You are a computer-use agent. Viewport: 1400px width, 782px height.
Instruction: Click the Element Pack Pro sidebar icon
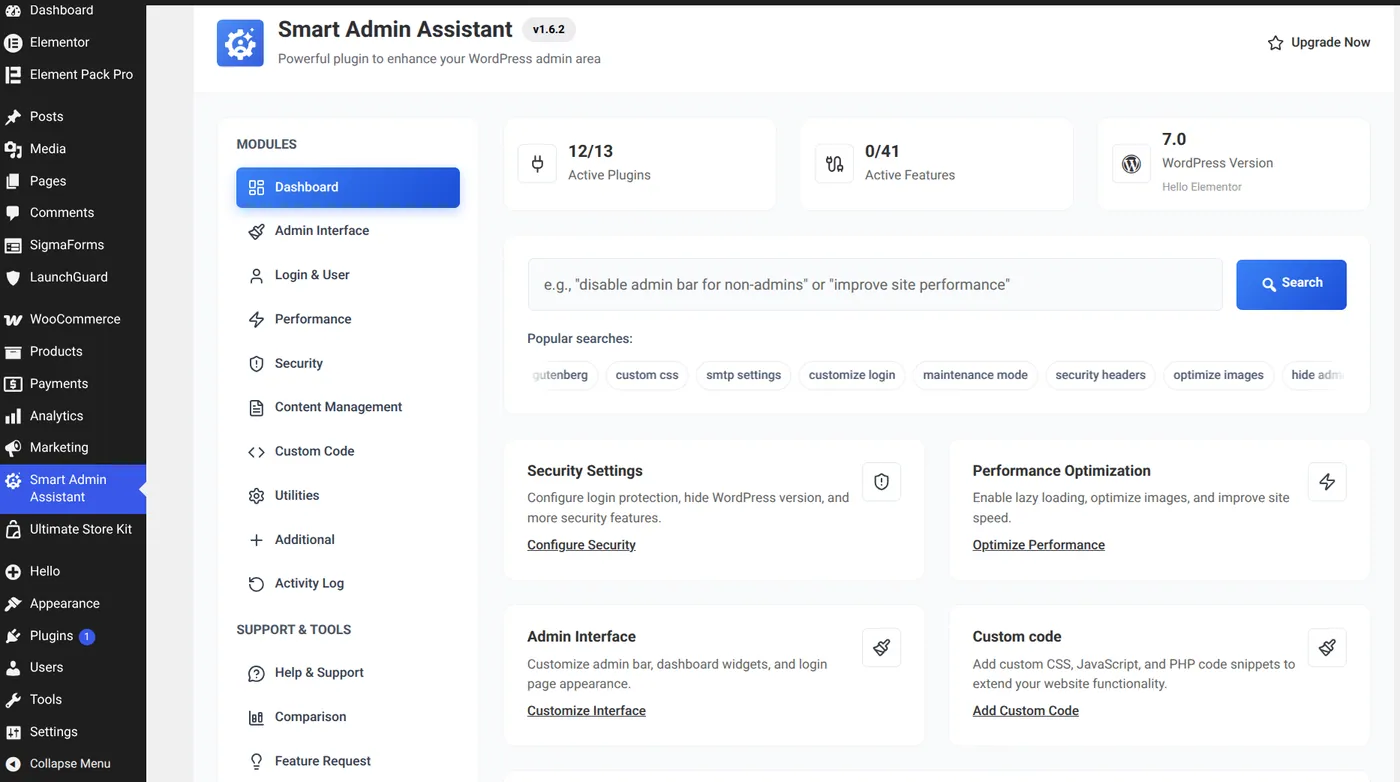pos(13,75)
